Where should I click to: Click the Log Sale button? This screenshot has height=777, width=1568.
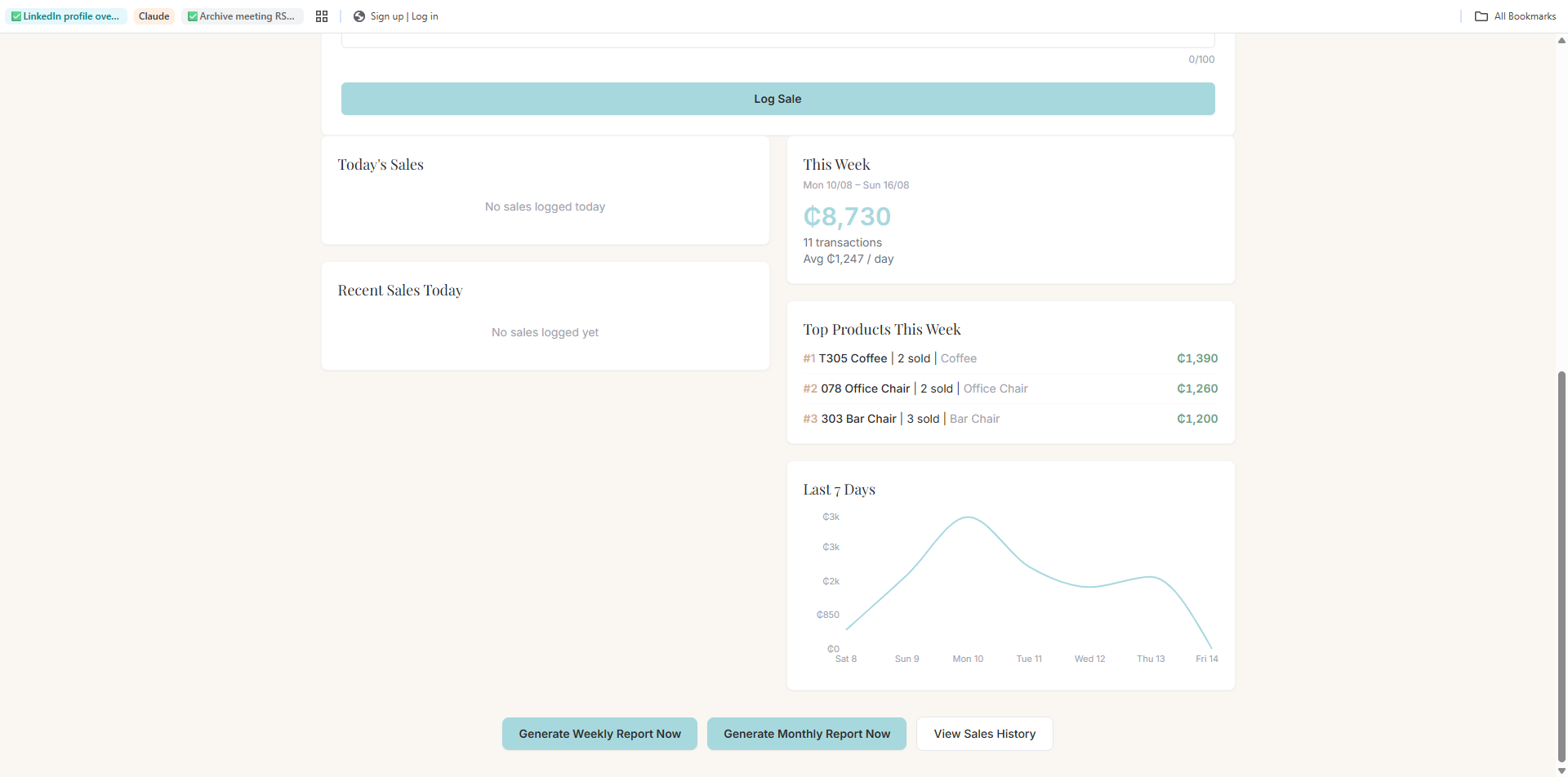tap(777, 99)
